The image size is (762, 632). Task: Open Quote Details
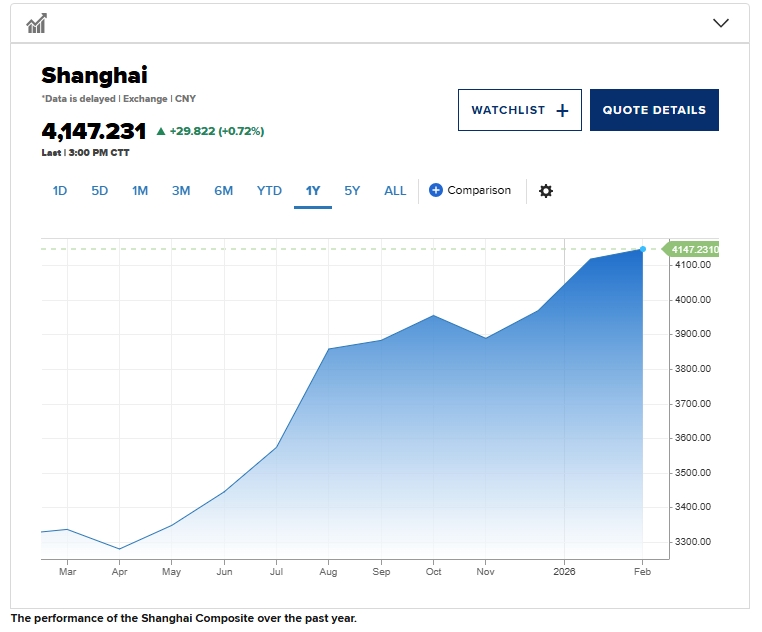(x=654, y=110)
